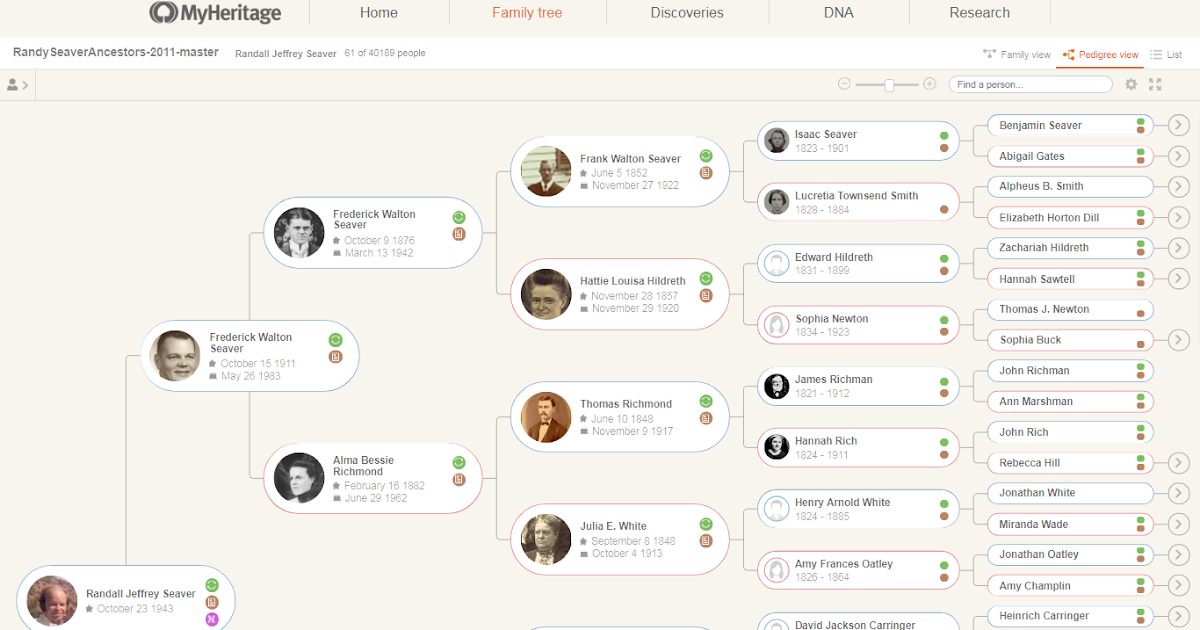
Task: Open the tree settings gear icon
Action: point(1131,84)
